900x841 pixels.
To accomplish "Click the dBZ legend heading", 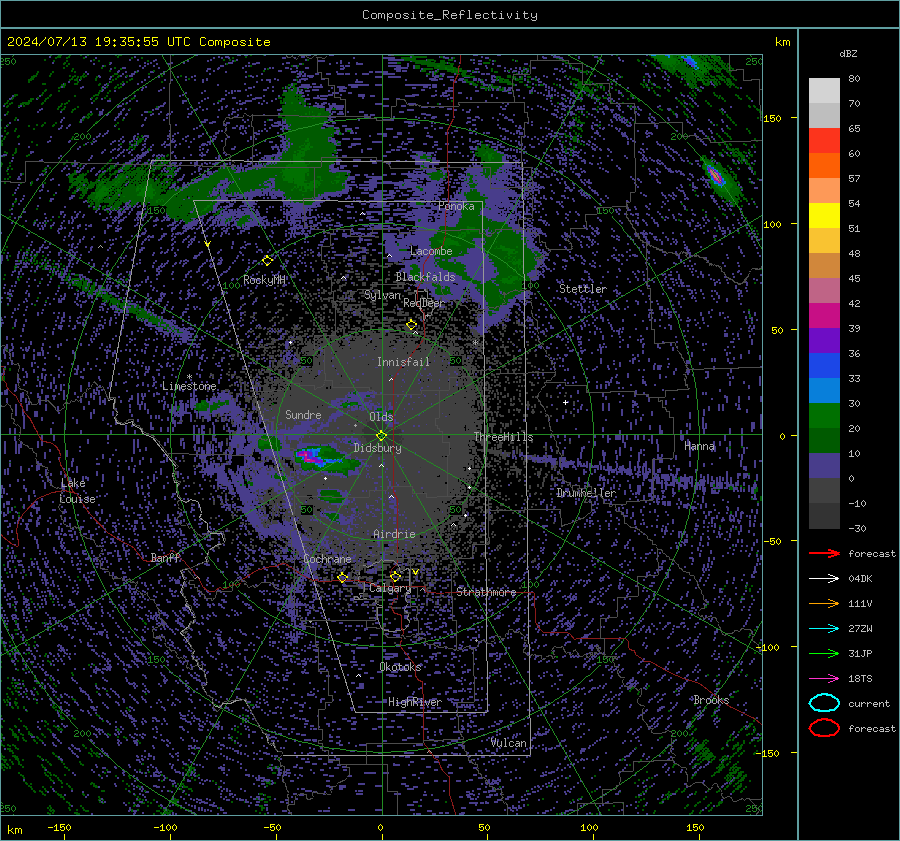I will point(848,53).
